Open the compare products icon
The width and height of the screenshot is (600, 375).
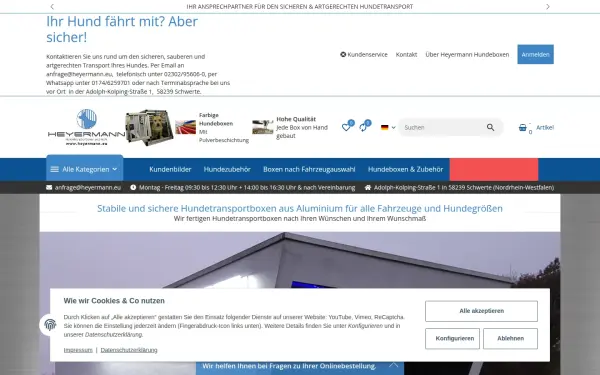click(363, 127)
